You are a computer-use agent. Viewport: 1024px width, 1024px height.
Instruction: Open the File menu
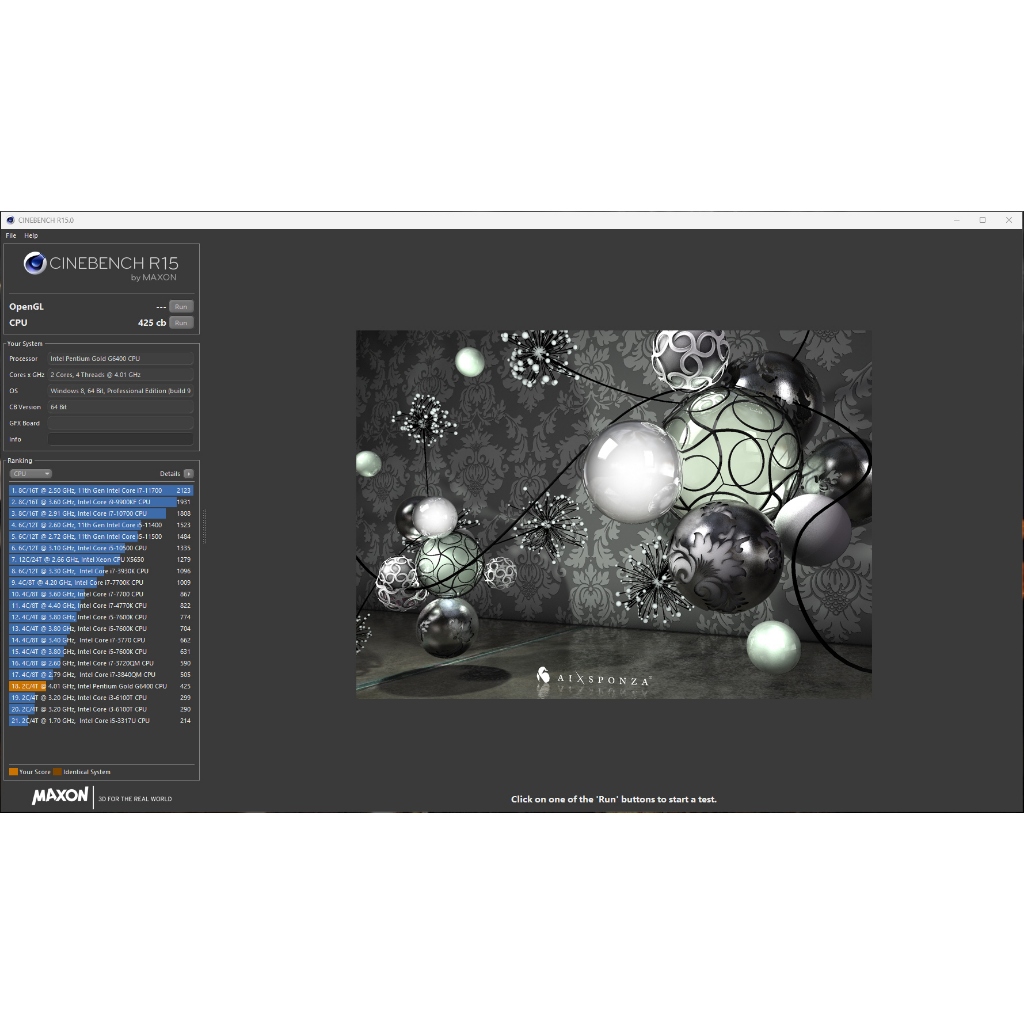coord(10,236)
